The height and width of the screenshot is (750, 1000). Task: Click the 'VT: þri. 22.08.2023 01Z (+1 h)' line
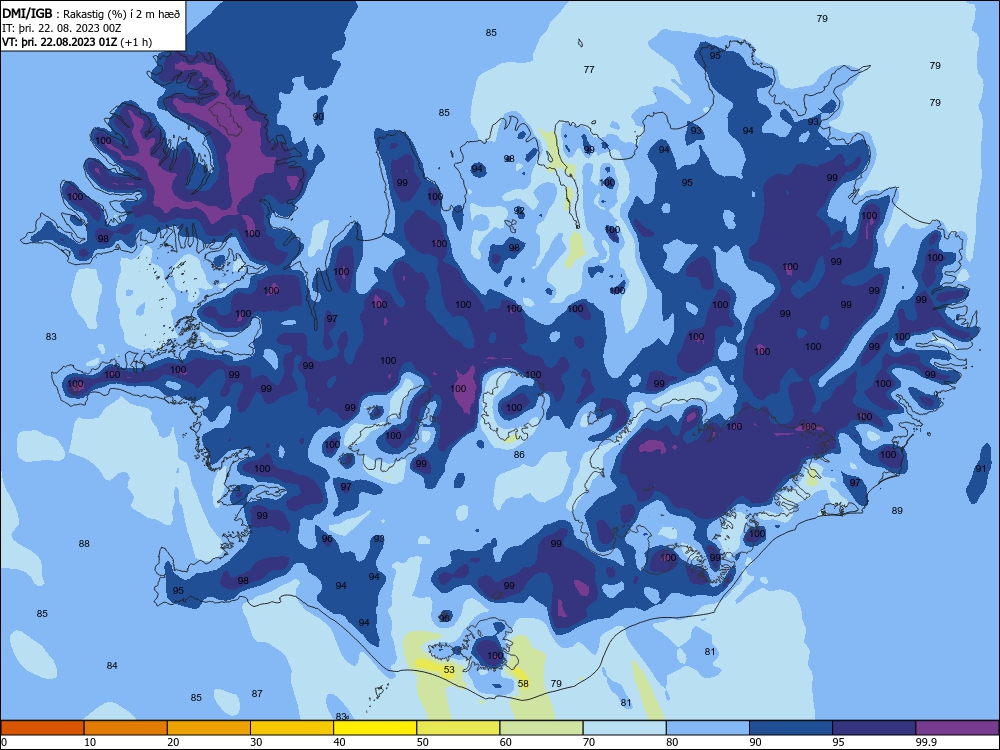77,42
